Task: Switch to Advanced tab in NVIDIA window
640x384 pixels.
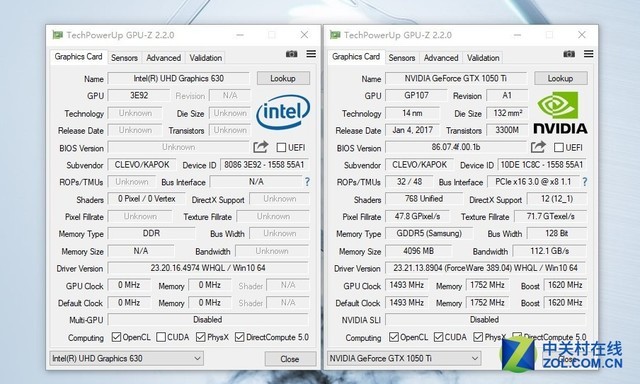Action: coord(441,58)
